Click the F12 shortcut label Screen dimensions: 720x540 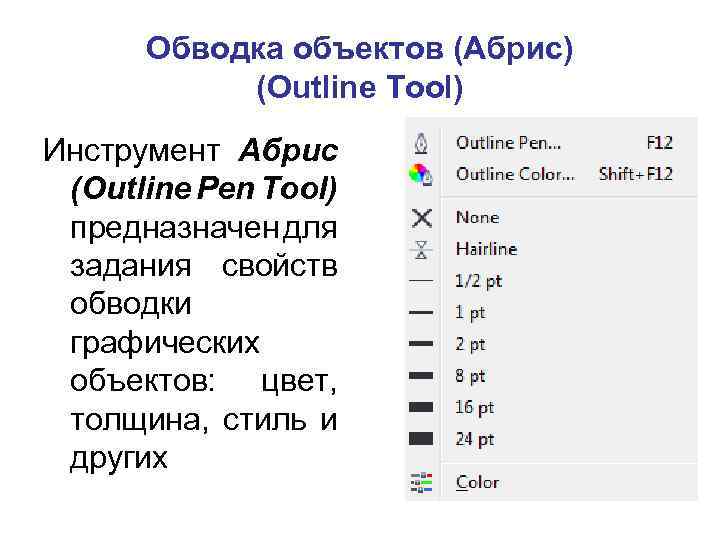pyautogui.click(x=659, y=142)
